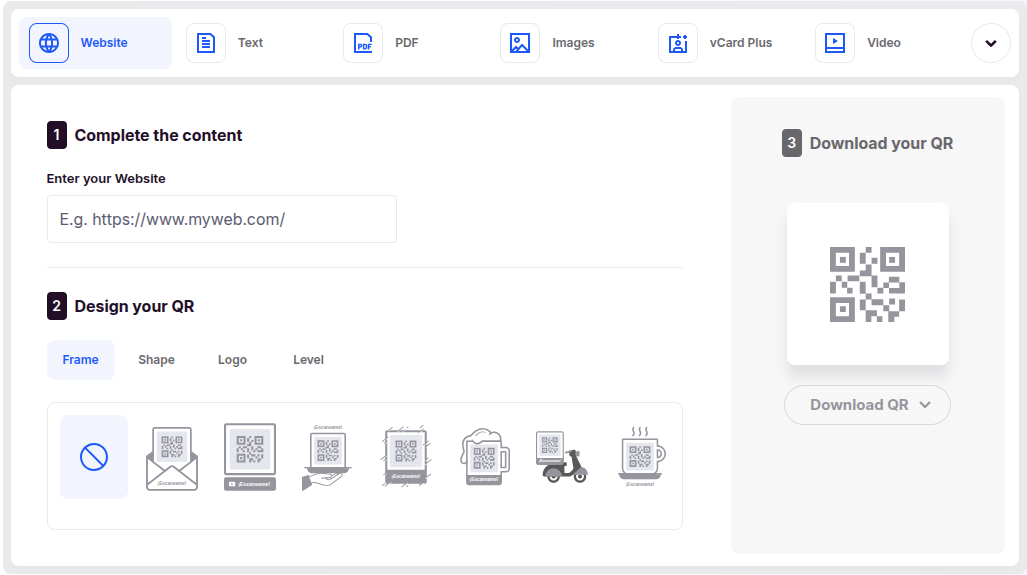Expand more QR types with chevron
Viewport: 1027px width, 575px height.
coord(990,43)
